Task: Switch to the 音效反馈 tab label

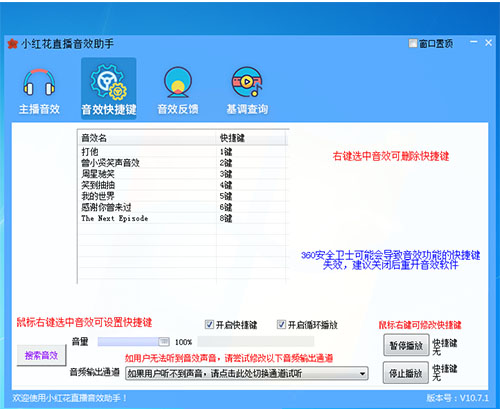Action: pyautogui.click(x=178, y=109)
